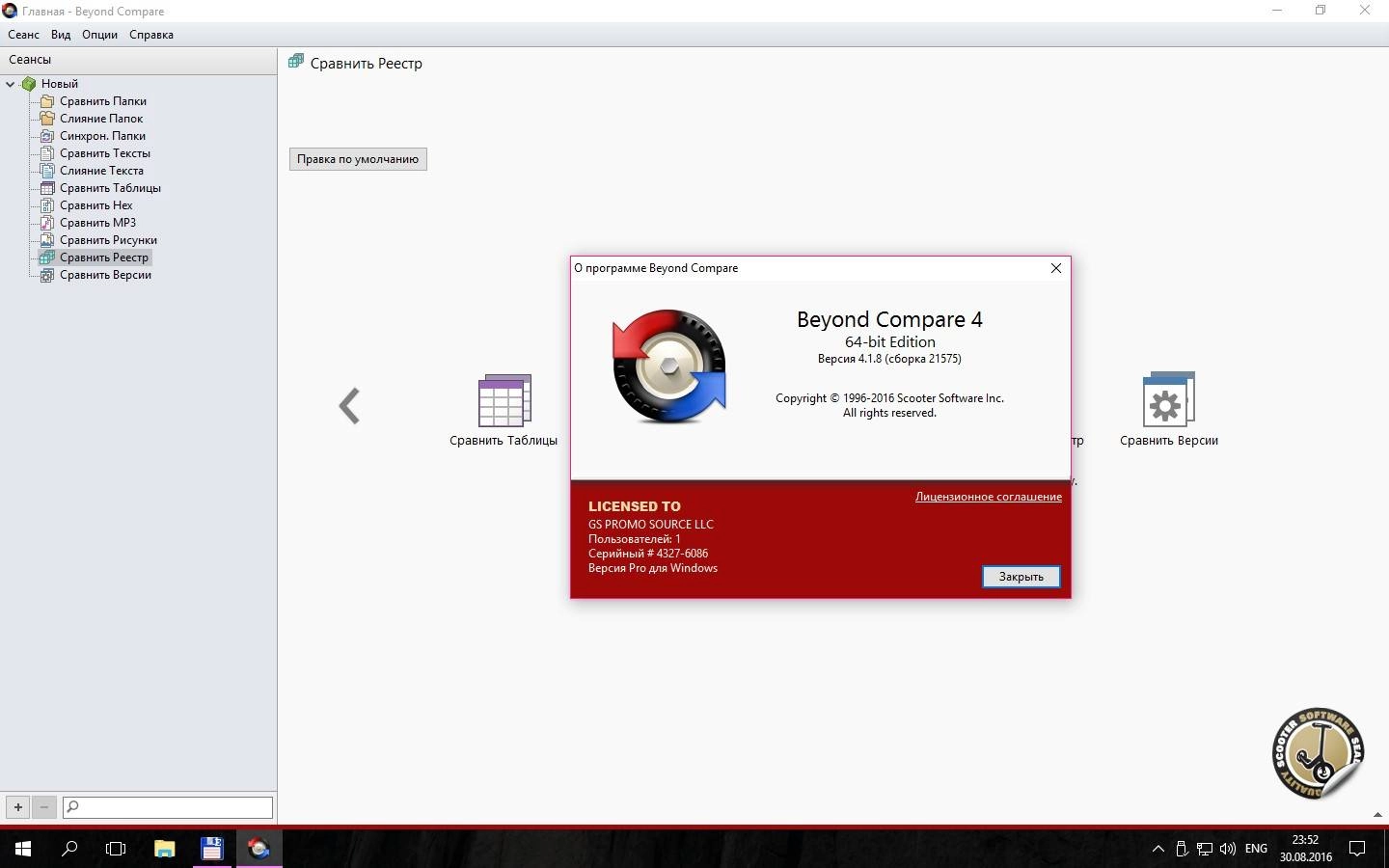Collapse the Новый sessions tree node

pos(11,84)
